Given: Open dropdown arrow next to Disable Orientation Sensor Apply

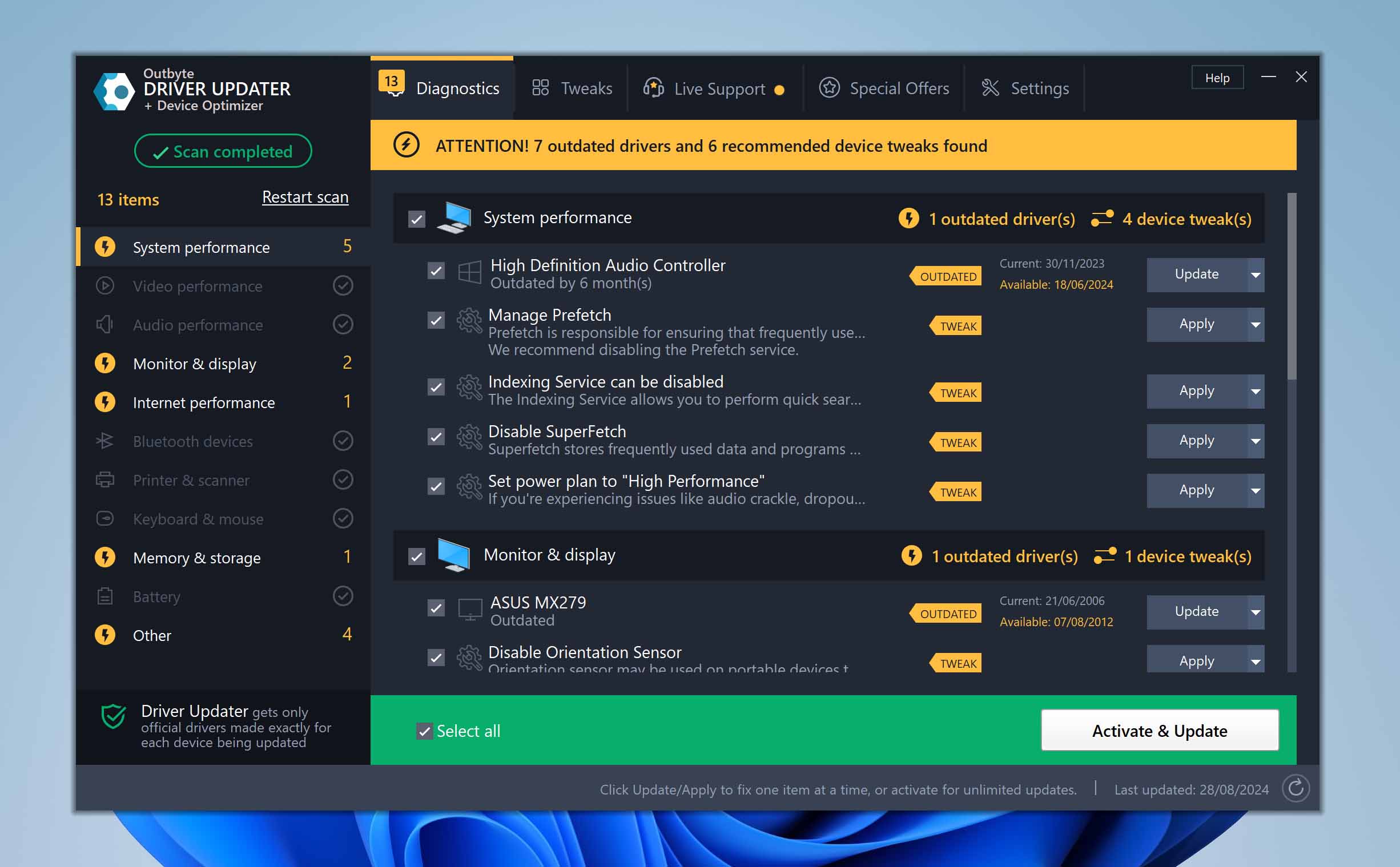Looking at the screenshot, I should 1256,659.
